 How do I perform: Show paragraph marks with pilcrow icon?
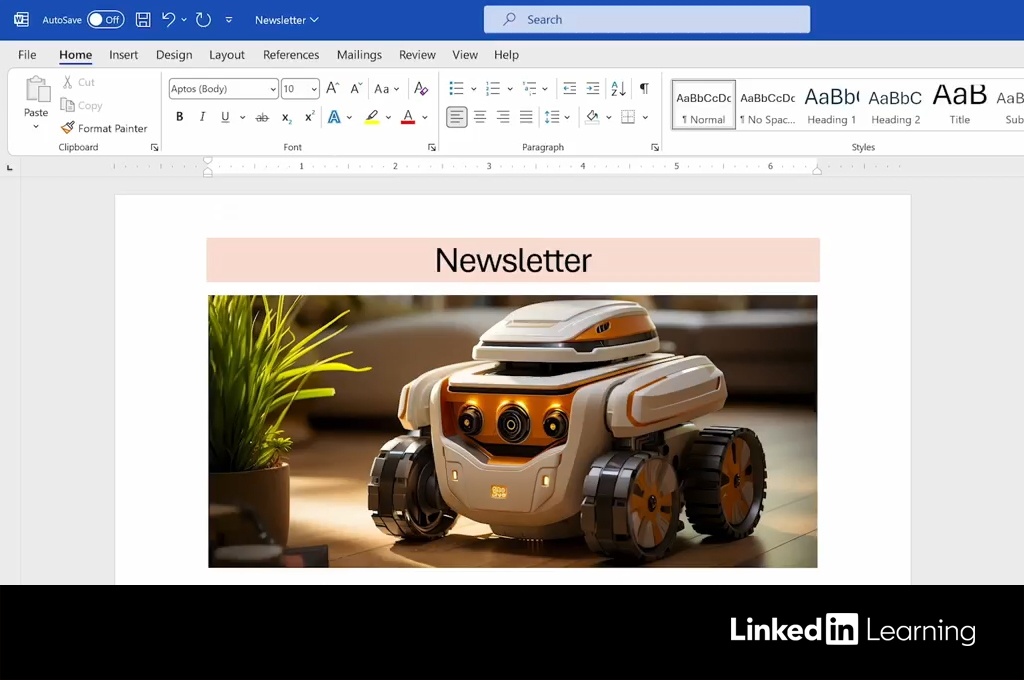644,89
